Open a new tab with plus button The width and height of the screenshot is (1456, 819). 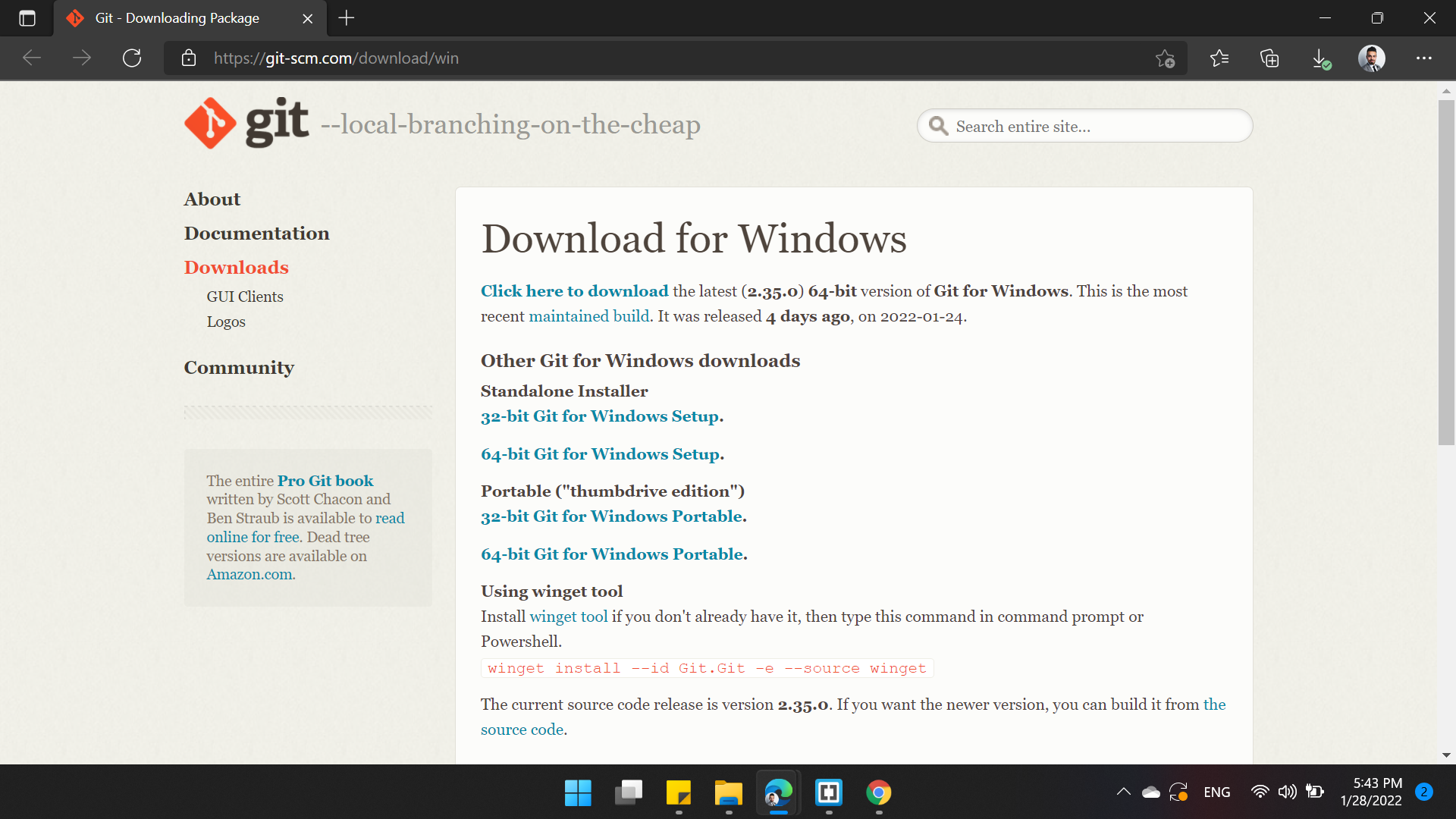tap(347, 18)
